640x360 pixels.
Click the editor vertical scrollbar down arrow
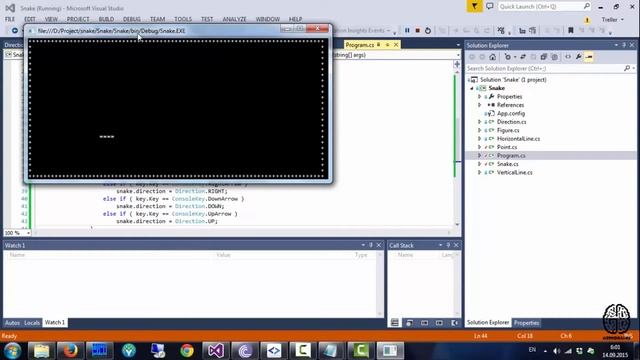457,224
